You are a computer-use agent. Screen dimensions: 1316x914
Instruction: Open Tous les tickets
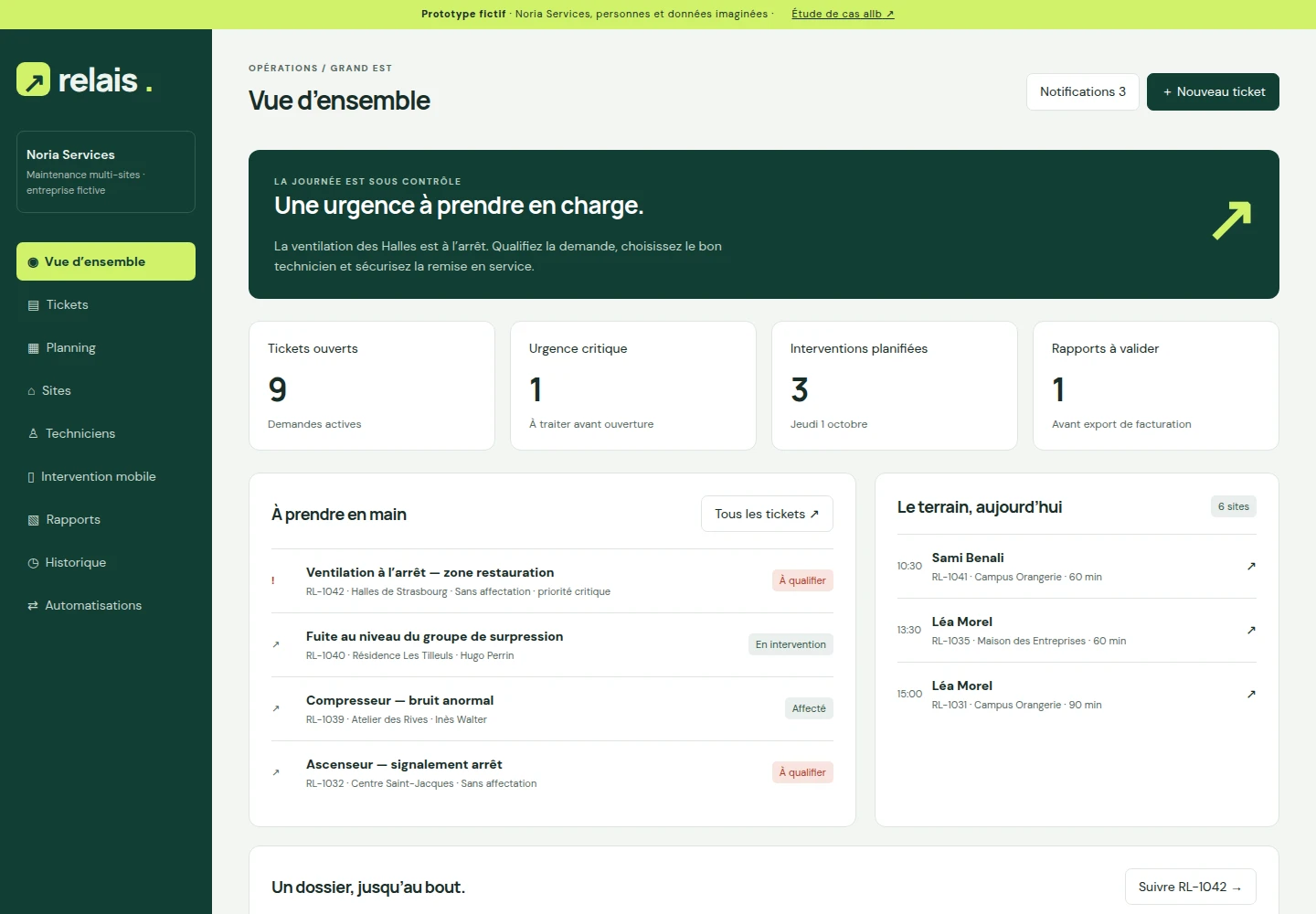pos(767,514)
